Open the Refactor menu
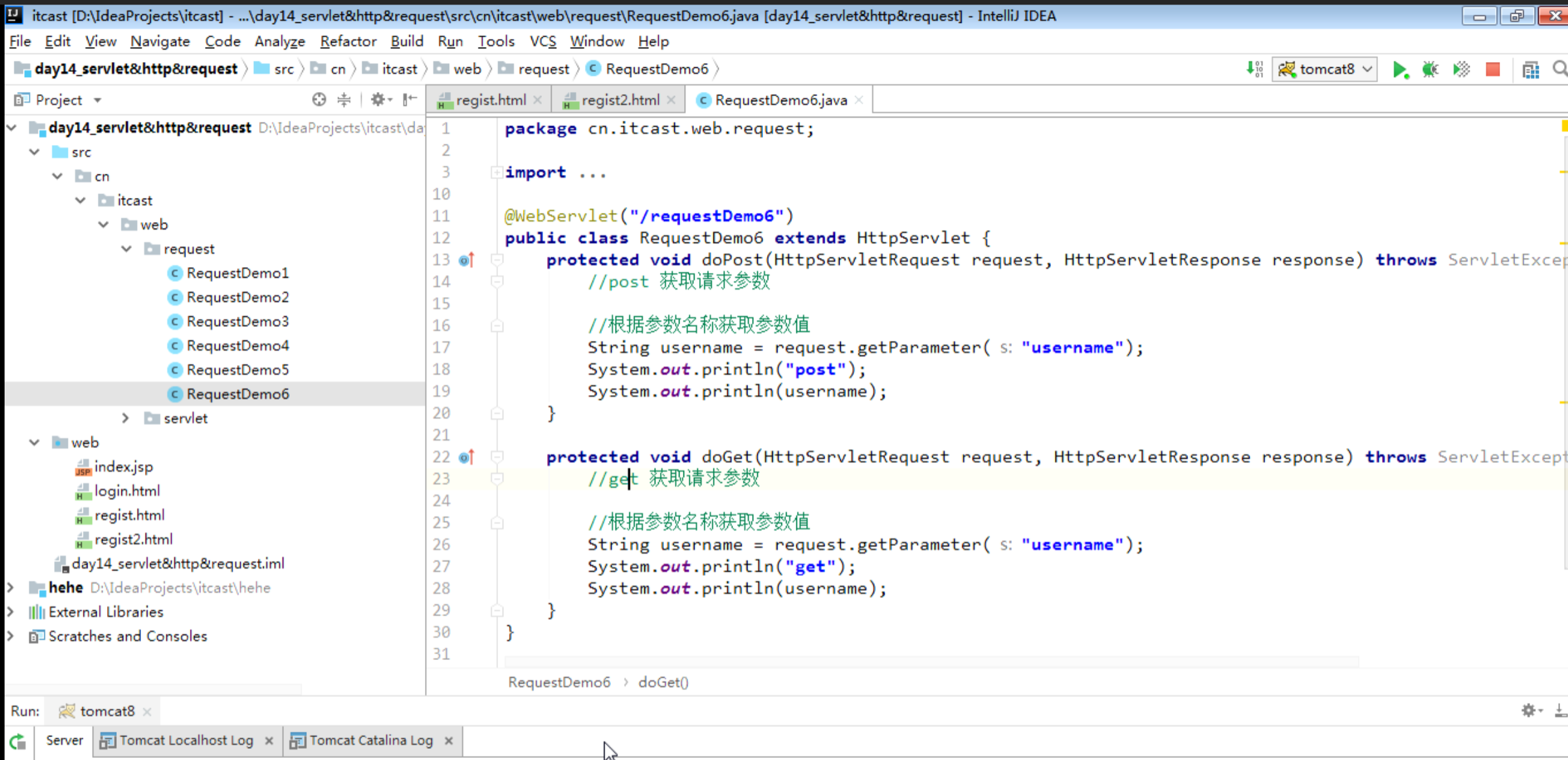This screenshot has height=760, width=1568. 348,41
